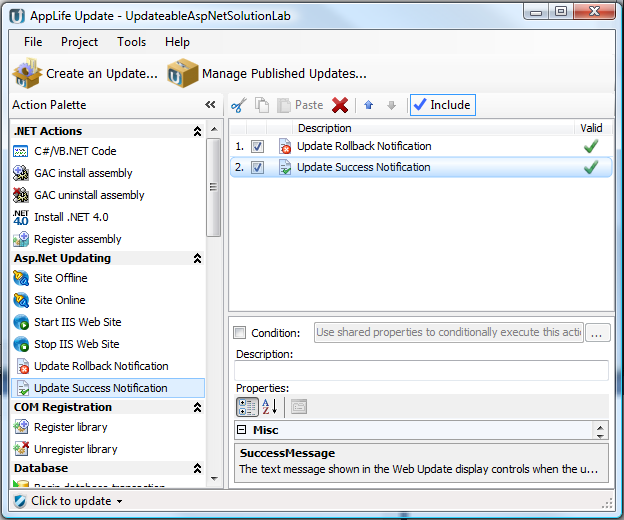Collapse the Asp.Net Updating group
The image size is (624, 520).
click(197, 258)
